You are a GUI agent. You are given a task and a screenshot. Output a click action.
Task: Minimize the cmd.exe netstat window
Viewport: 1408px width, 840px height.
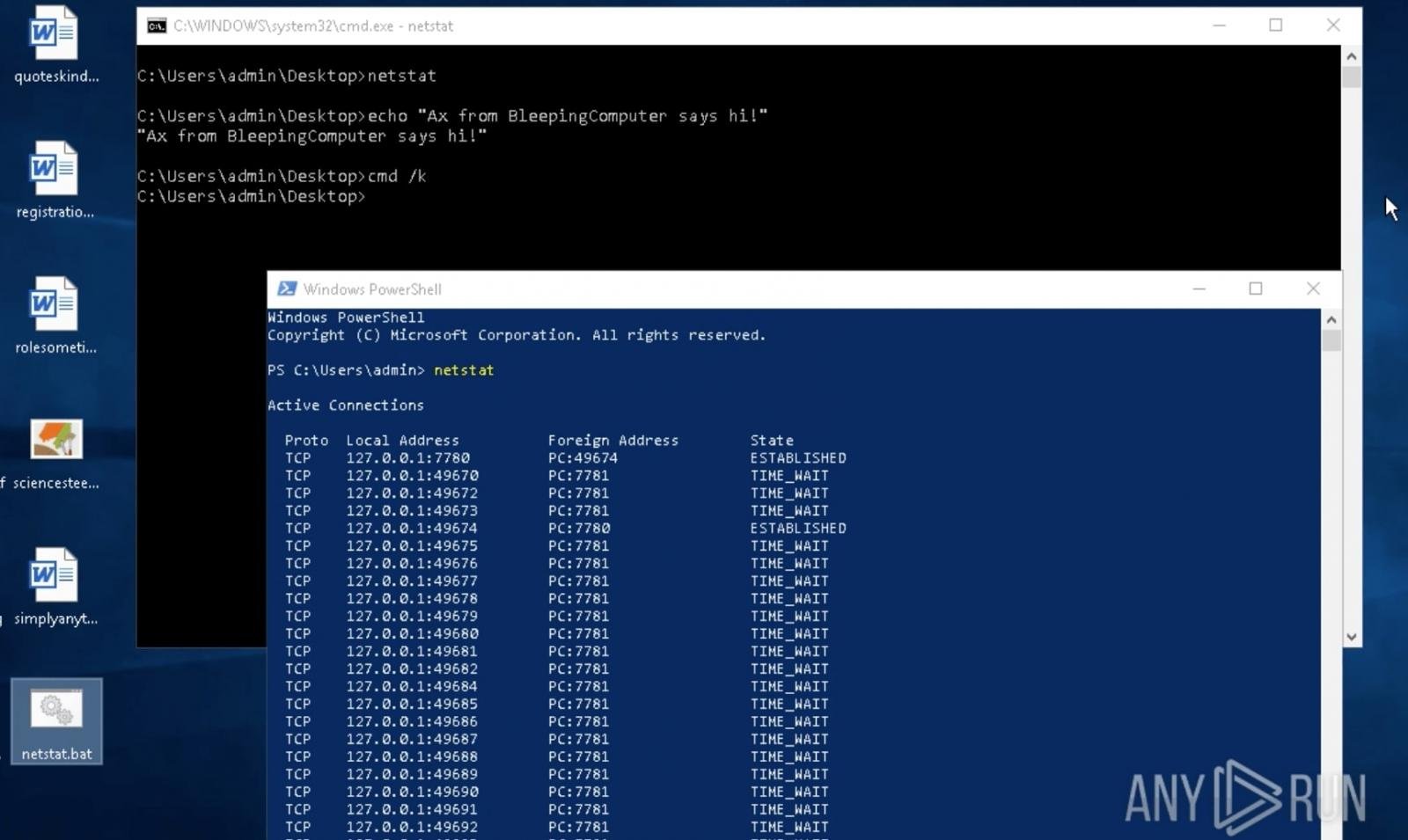point(1219,26)
